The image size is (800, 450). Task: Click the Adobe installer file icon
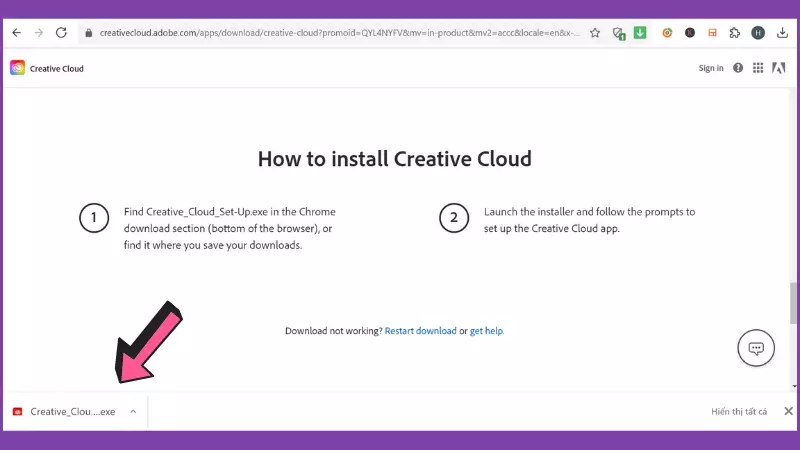(17, 412)
